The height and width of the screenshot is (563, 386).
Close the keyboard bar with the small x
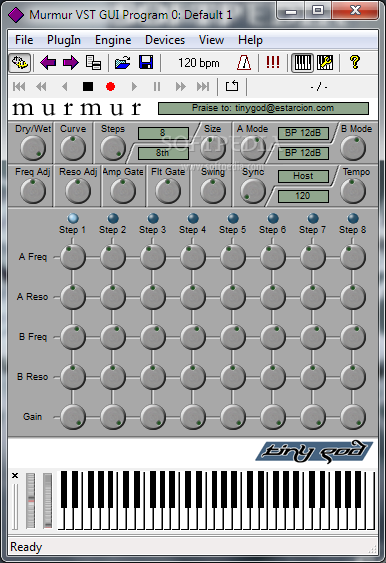(x=15, y=475)
